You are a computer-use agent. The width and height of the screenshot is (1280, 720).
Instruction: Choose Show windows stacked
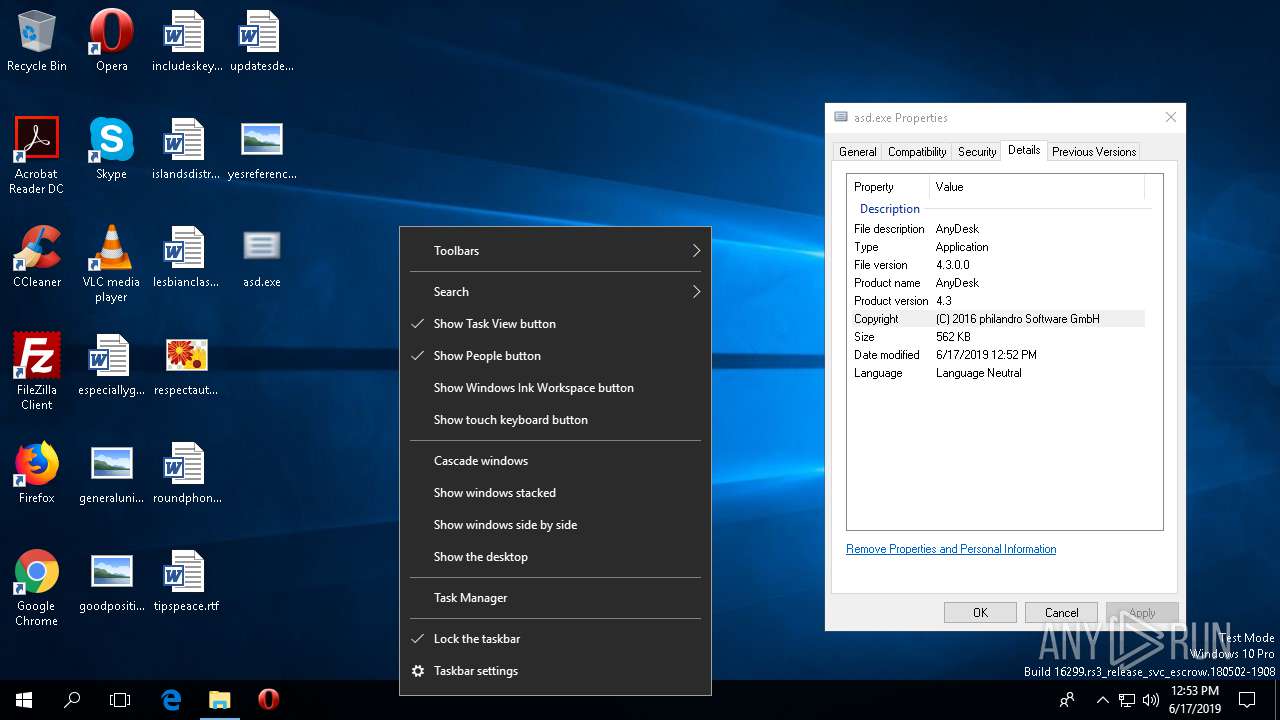pyautogui.click(x=555, y=493)
